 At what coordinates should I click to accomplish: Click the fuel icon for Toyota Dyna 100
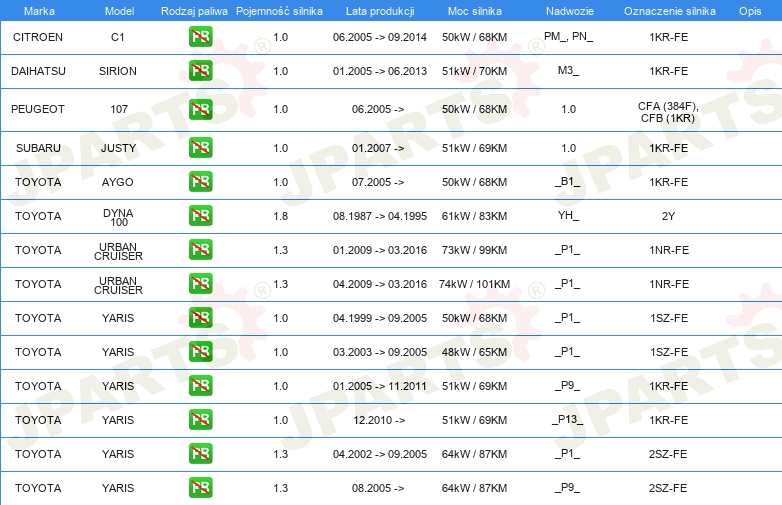click(200, 215)
